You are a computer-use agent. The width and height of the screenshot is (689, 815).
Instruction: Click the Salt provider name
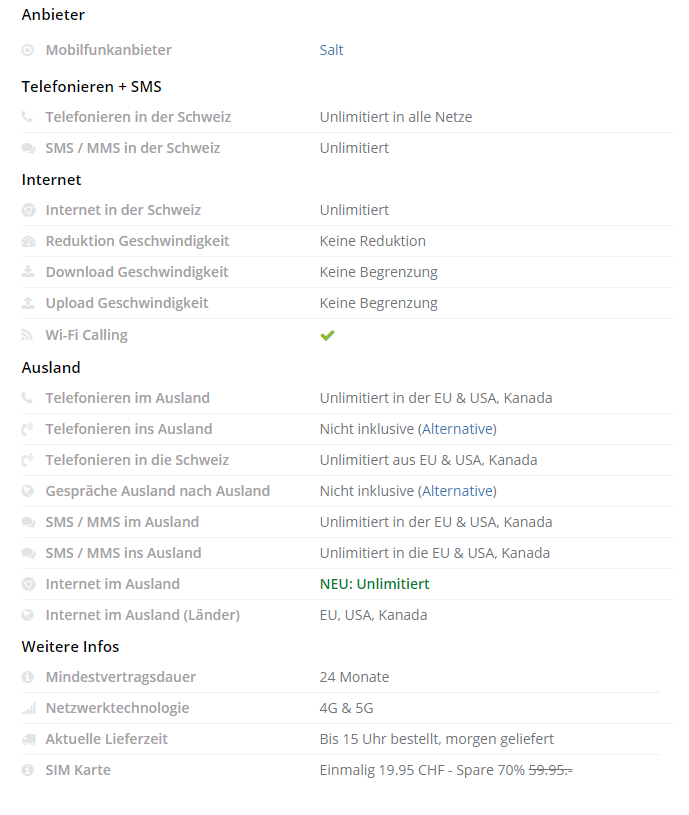[331, 50]
